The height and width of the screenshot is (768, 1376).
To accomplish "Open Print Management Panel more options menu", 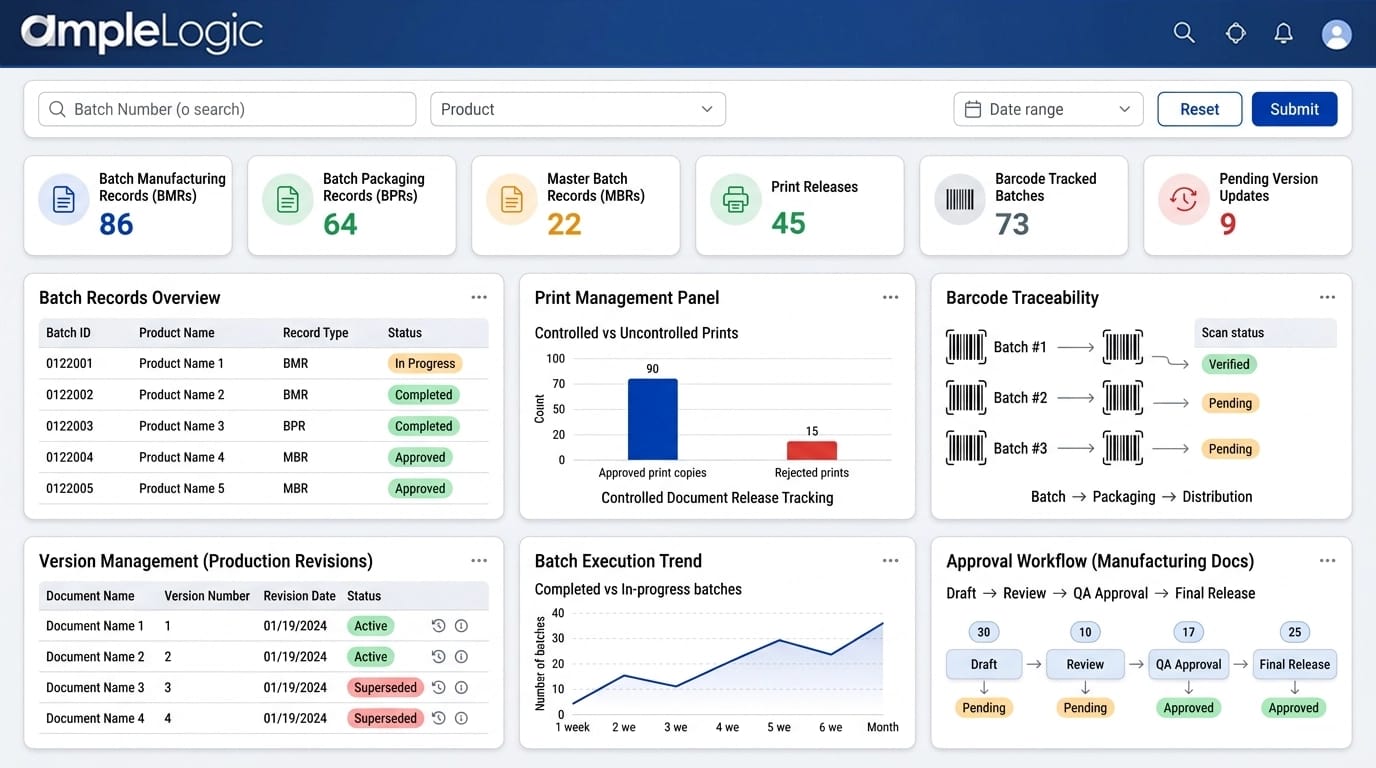I will tap(890, 297).
